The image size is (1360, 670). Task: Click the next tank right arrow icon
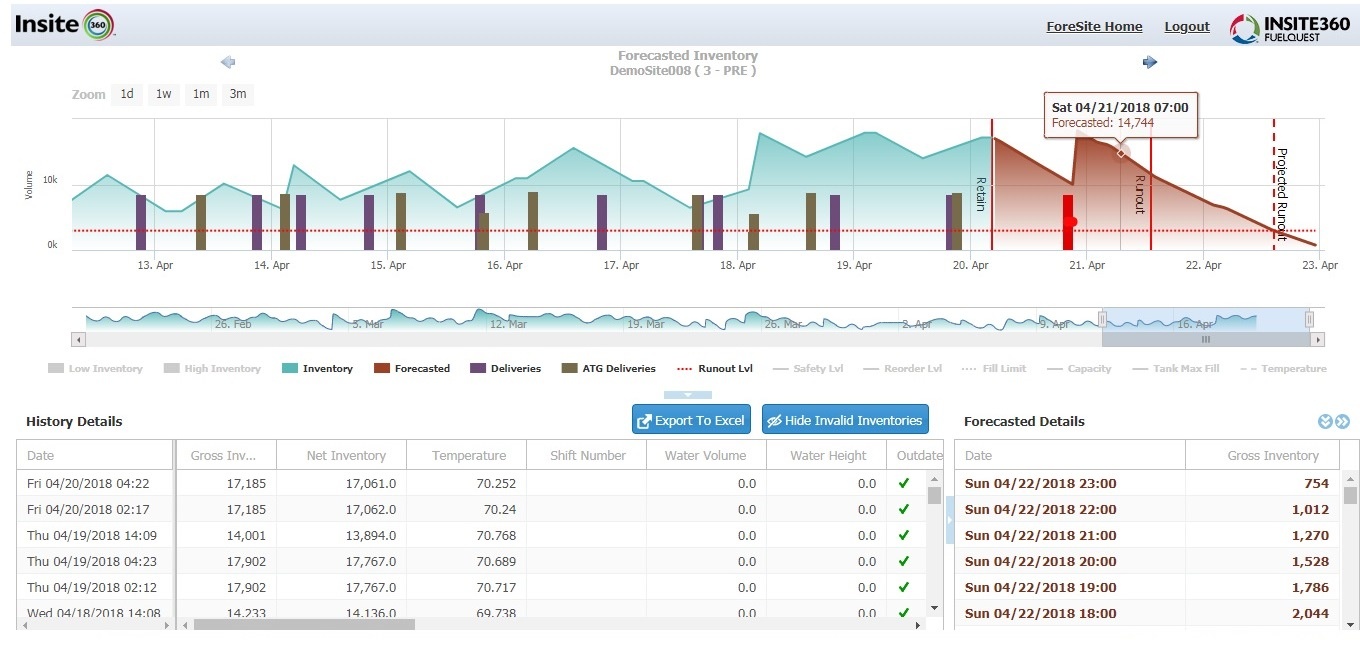(x=1149, y=62)
